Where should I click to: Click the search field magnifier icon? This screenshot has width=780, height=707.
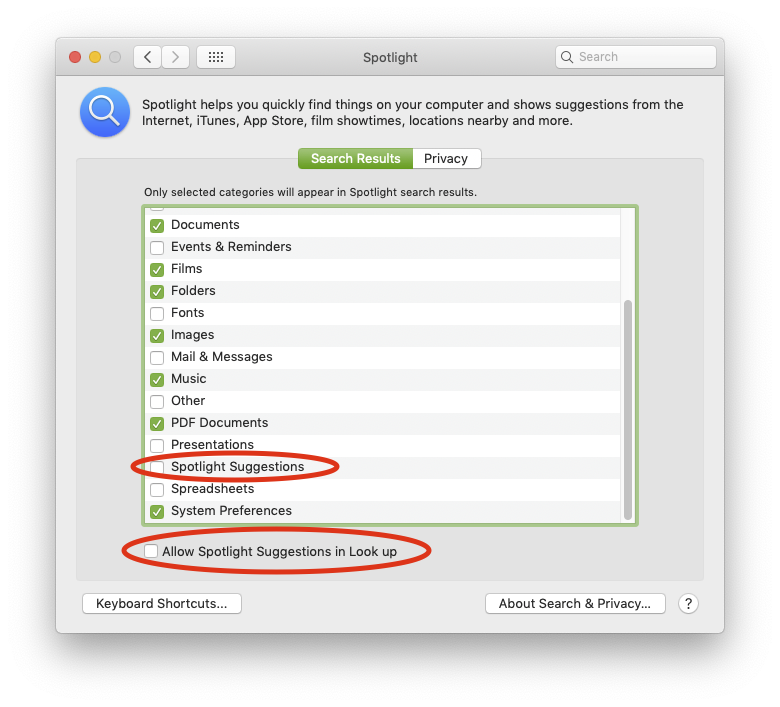pos(567,57)
